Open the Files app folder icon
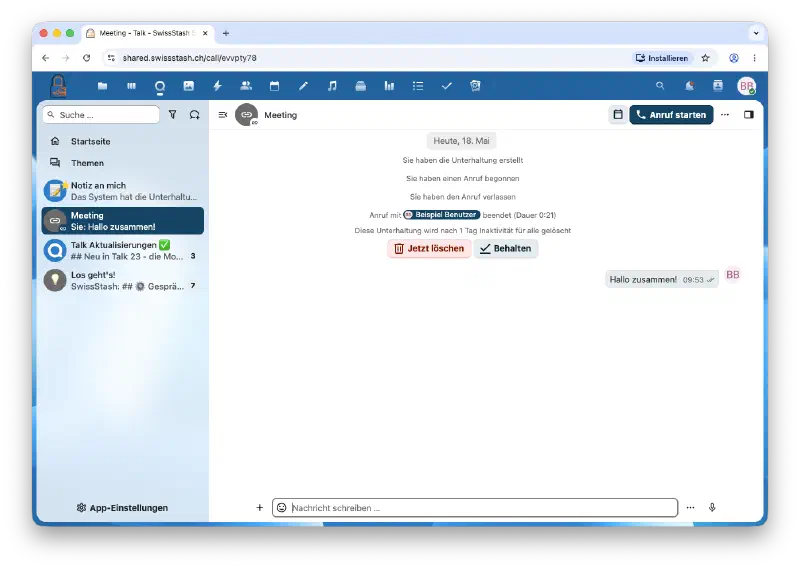The height and width of the screenshot is (569, 800). coord(103,86)
